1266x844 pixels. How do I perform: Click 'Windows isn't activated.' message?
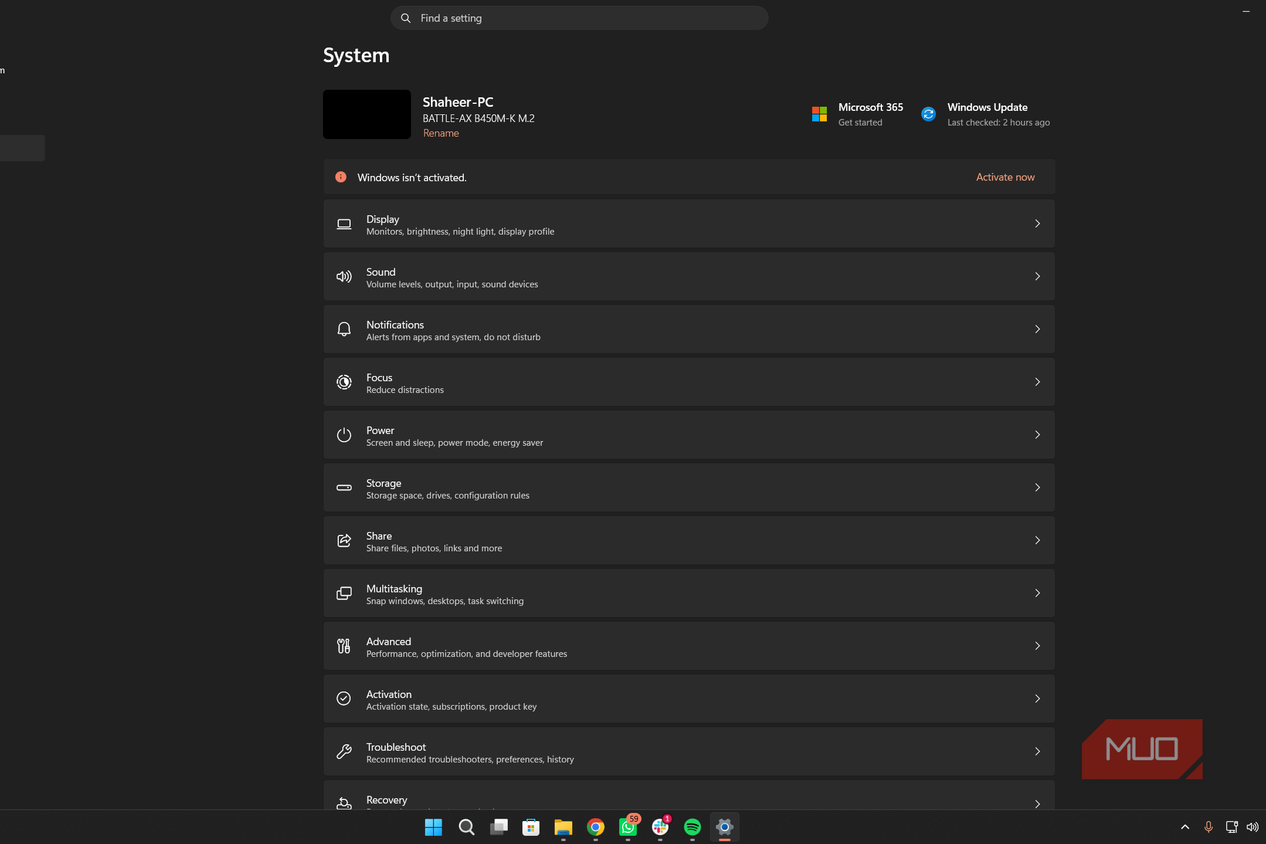coord(412,178)
